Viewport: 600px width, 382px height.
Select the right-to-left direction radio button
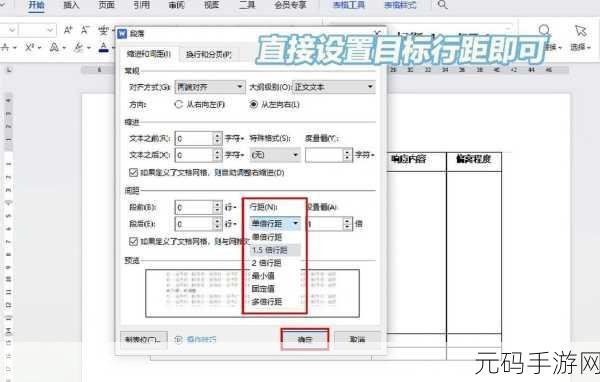[178, 104]
